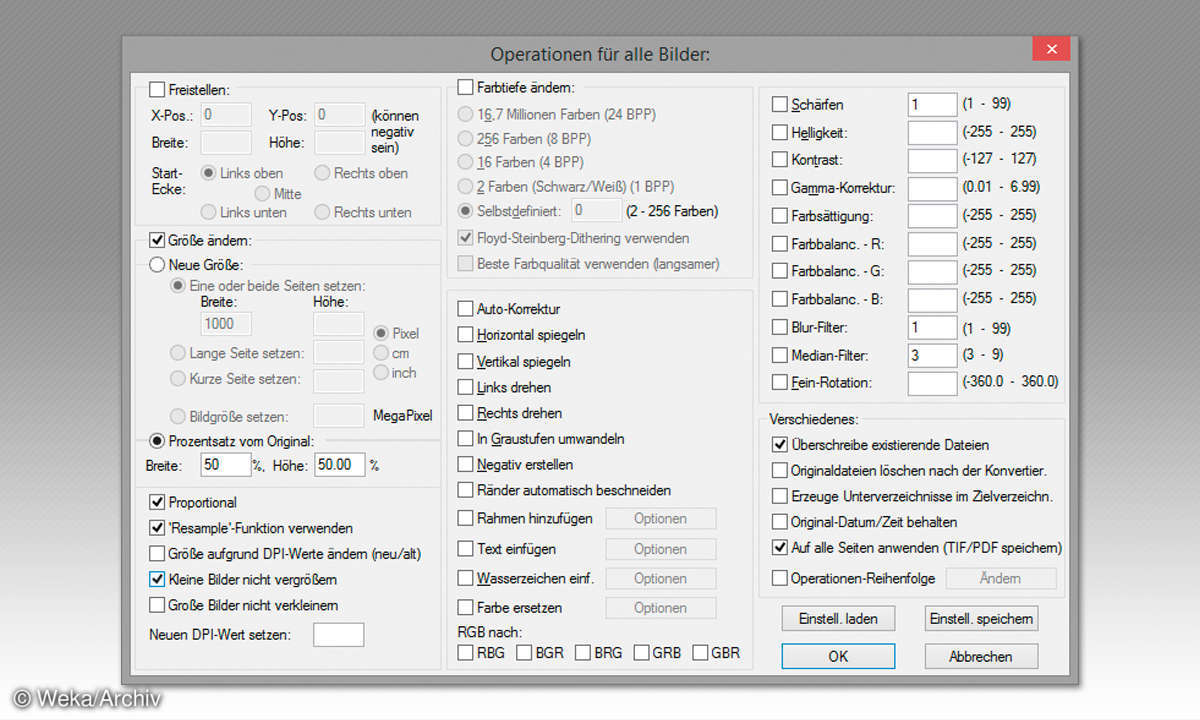Uncheck Auf alle Seiten anwenden
Image resolution: width=1200 pixels, height=720 pixels.
point(780,548)
